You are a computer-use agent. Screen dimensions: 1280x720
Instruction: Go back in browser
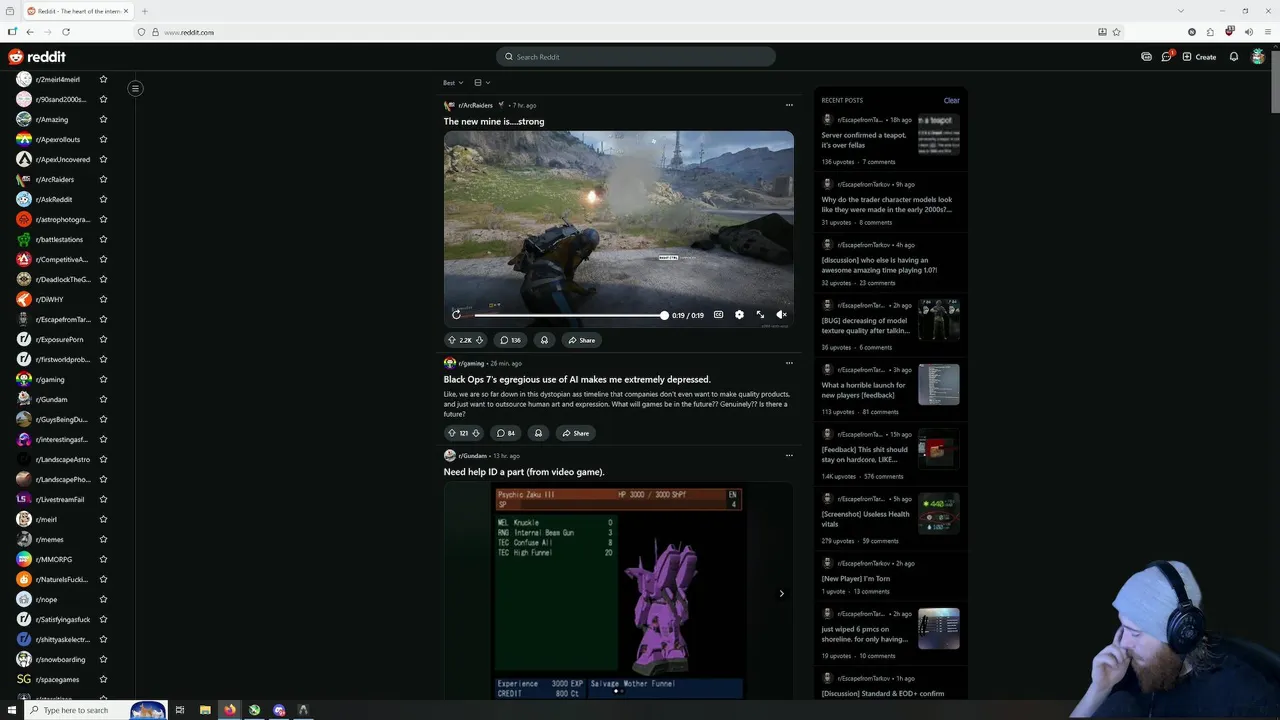point(29,32)
